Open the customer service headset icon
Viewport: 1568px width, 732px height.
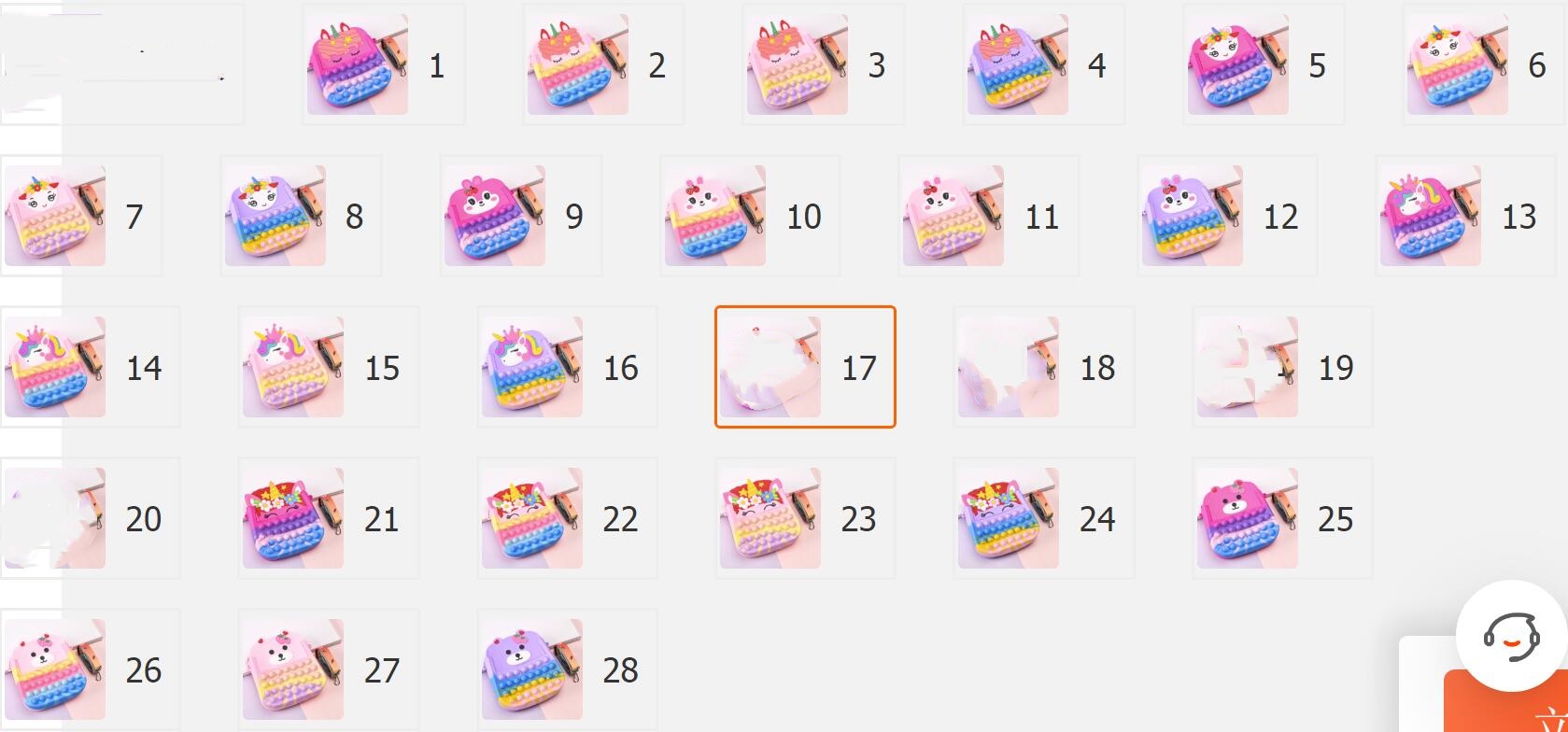click(1512, 636)
